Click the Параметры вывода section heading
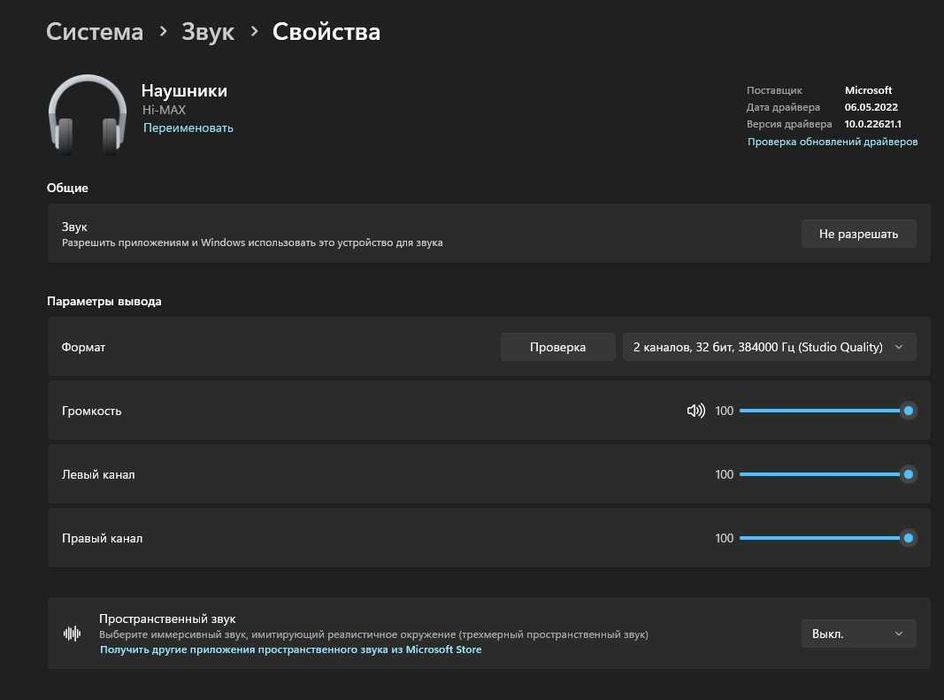944x700 pixels. pyautogui.click(x=104, y=301)
